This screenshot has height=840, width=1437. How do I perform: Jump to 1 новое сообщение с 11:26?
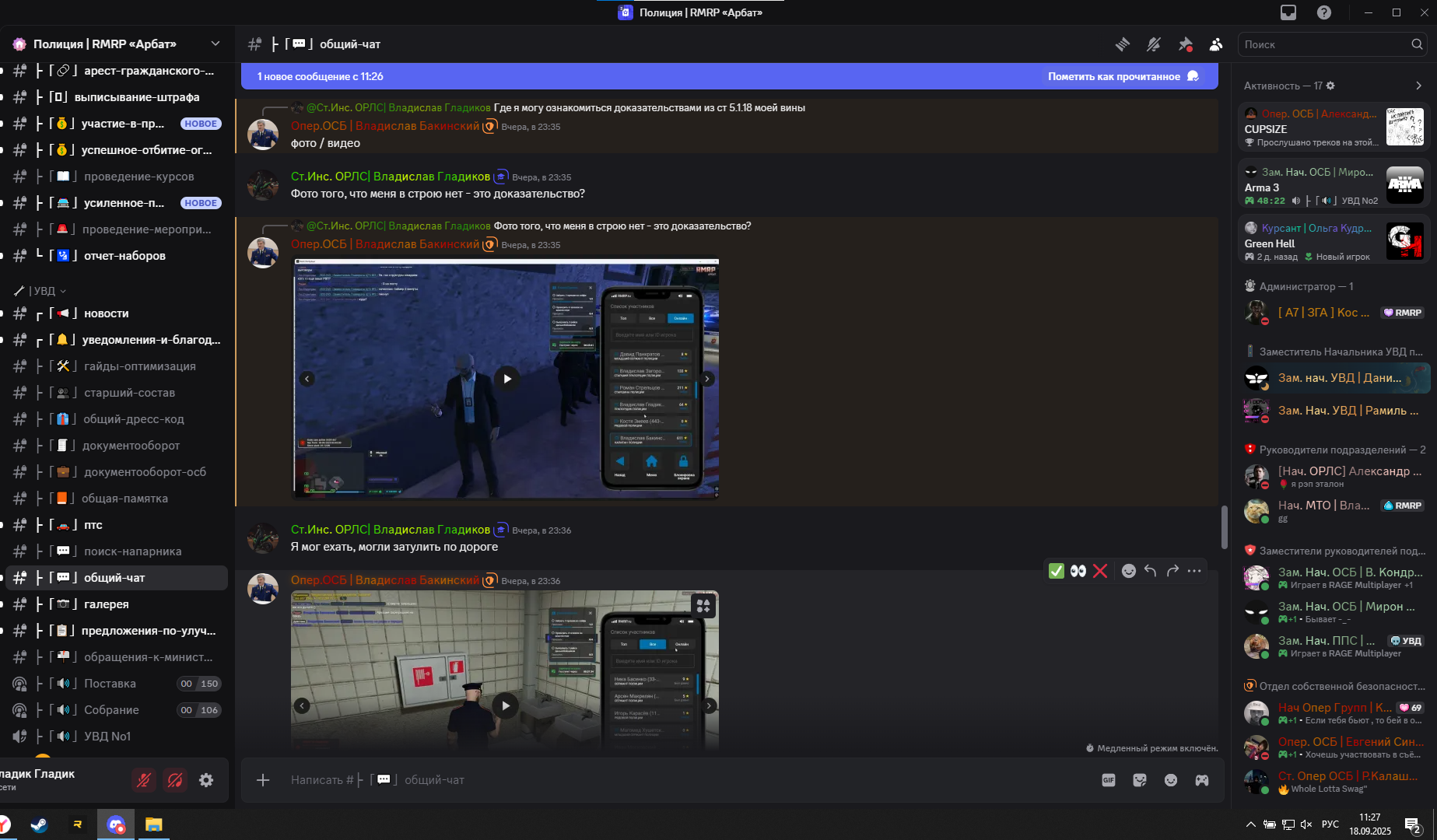(x=321, y=76)
